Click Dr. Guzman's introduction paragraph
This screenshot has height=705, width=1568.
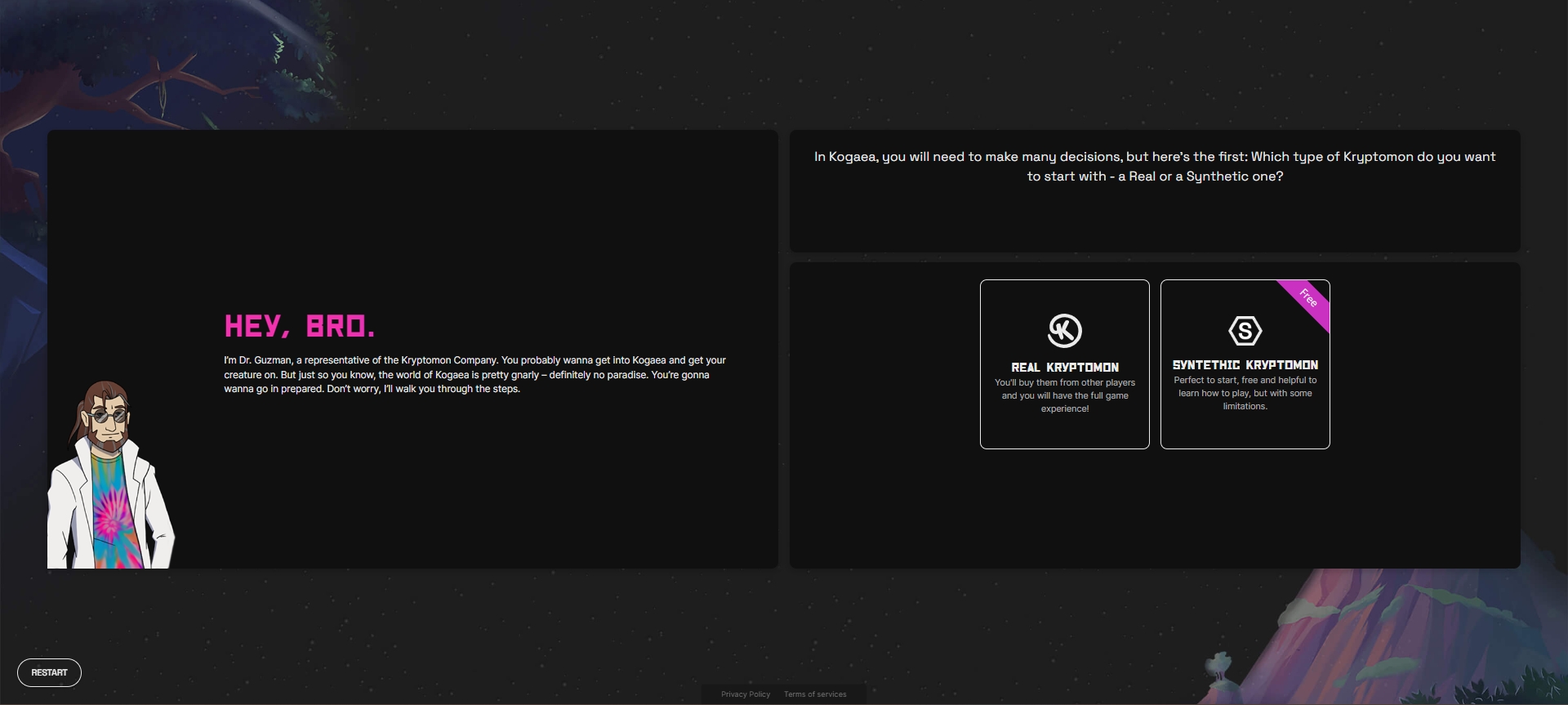pos(474,374)
